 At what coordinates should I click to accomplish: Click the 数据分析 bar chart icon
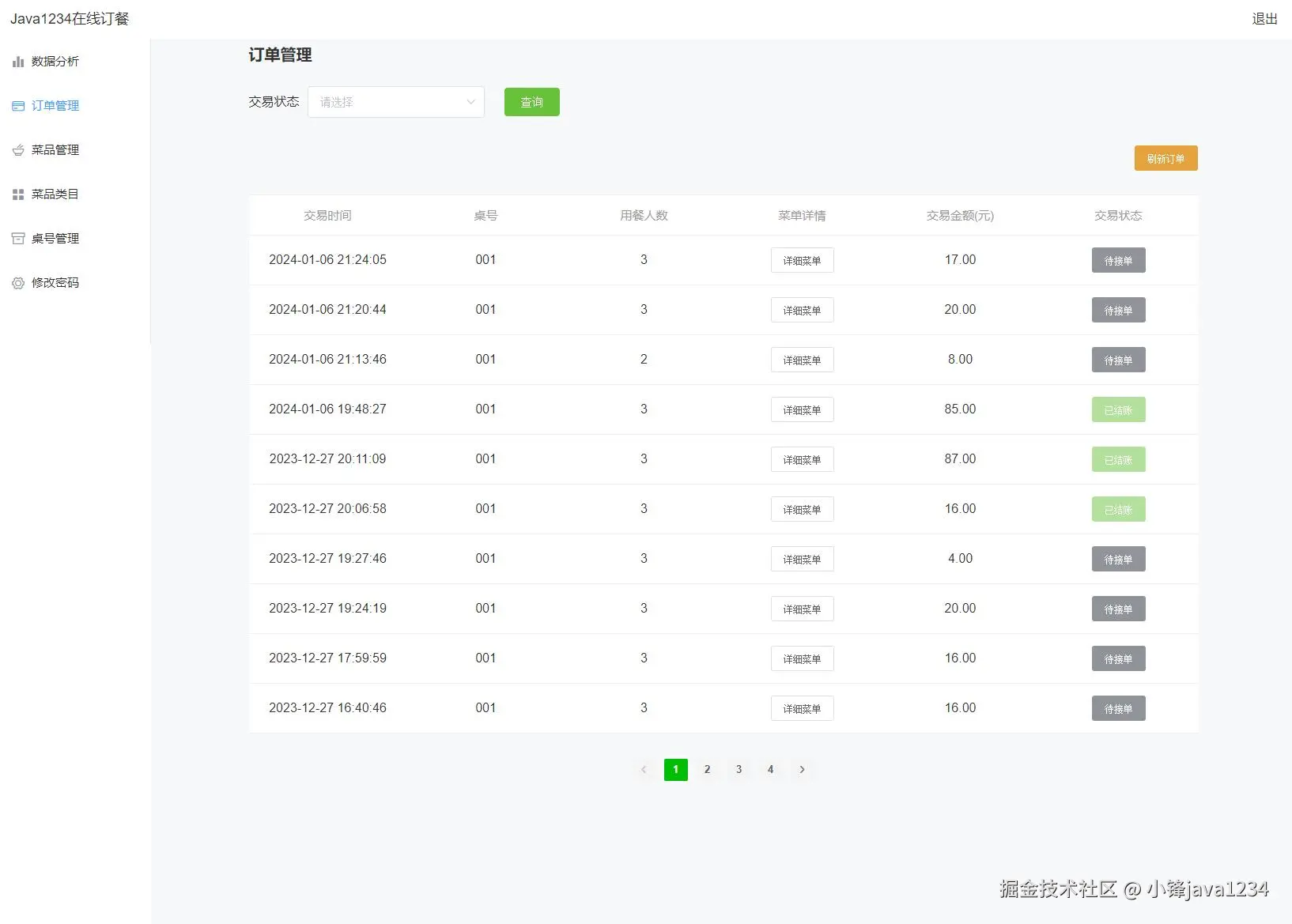(x=18, y=62)
